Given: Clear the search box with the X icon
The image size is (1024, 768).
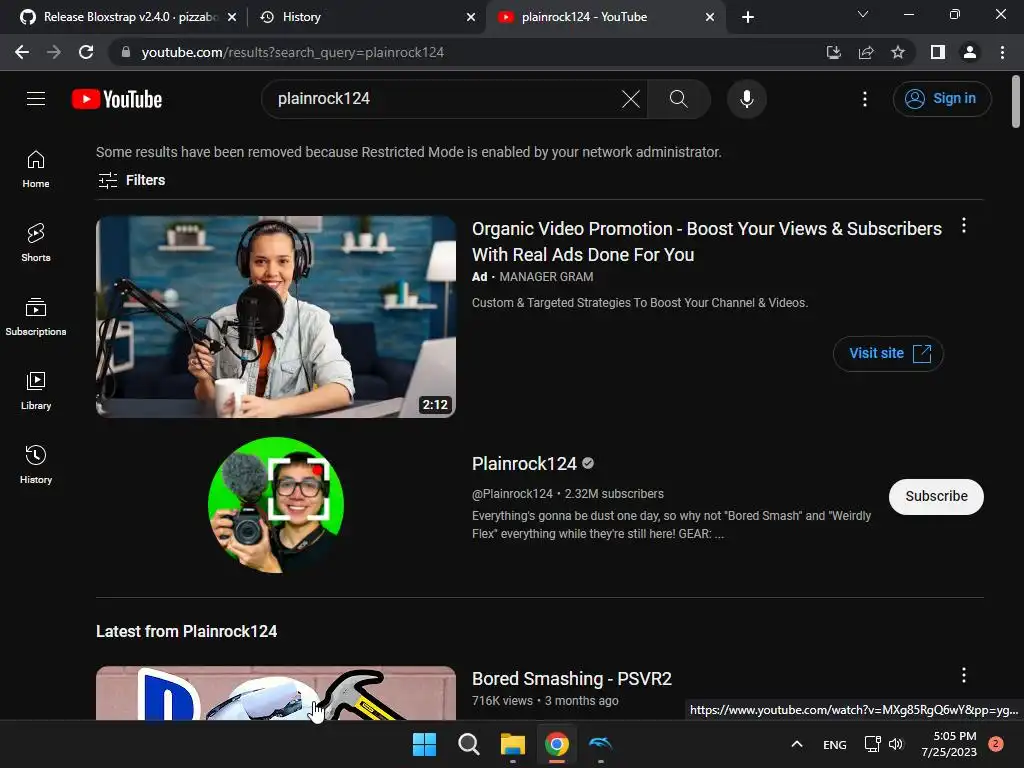Looking at the screenshot, I should [631, 99].
